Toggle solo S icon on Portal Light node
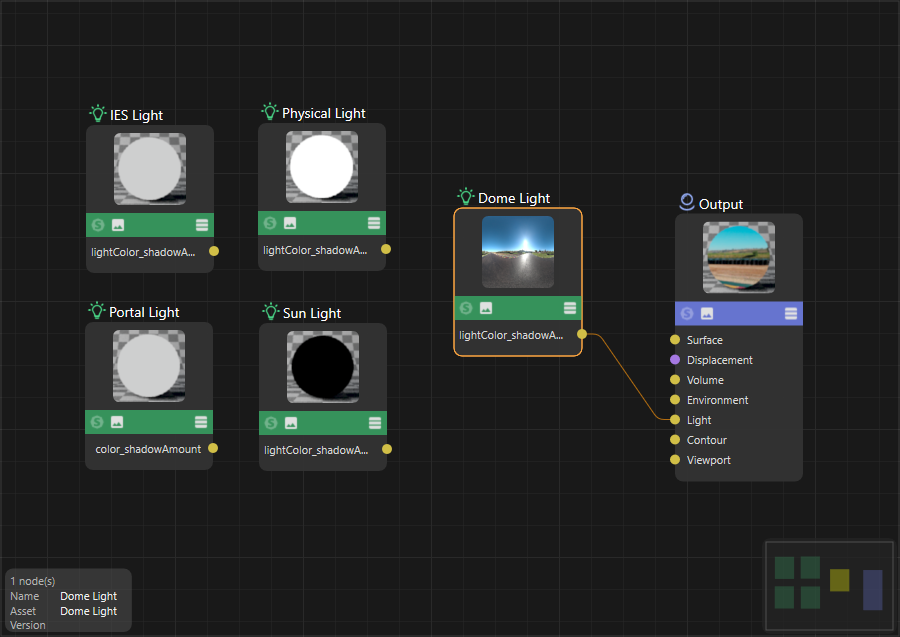The image size is (900, 637). tap(98, 422)
